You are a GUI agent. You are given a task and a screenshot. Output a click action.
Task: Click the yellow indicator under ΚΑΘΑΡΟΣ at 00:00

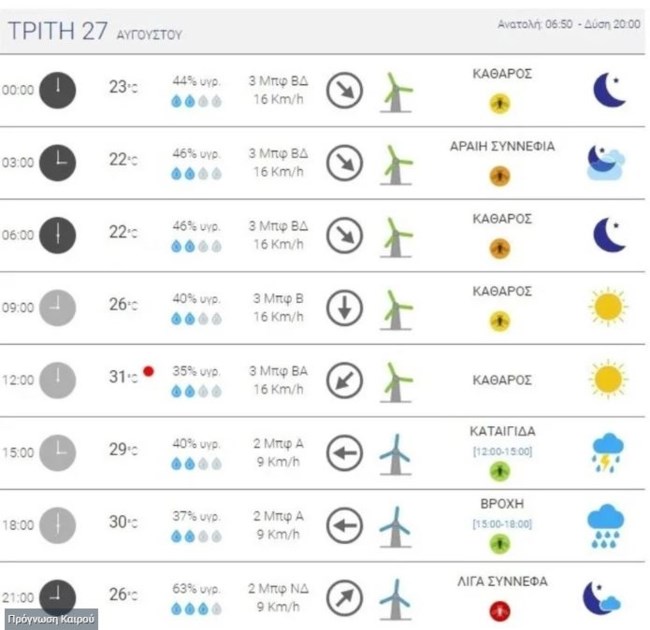tap(500, 100)
